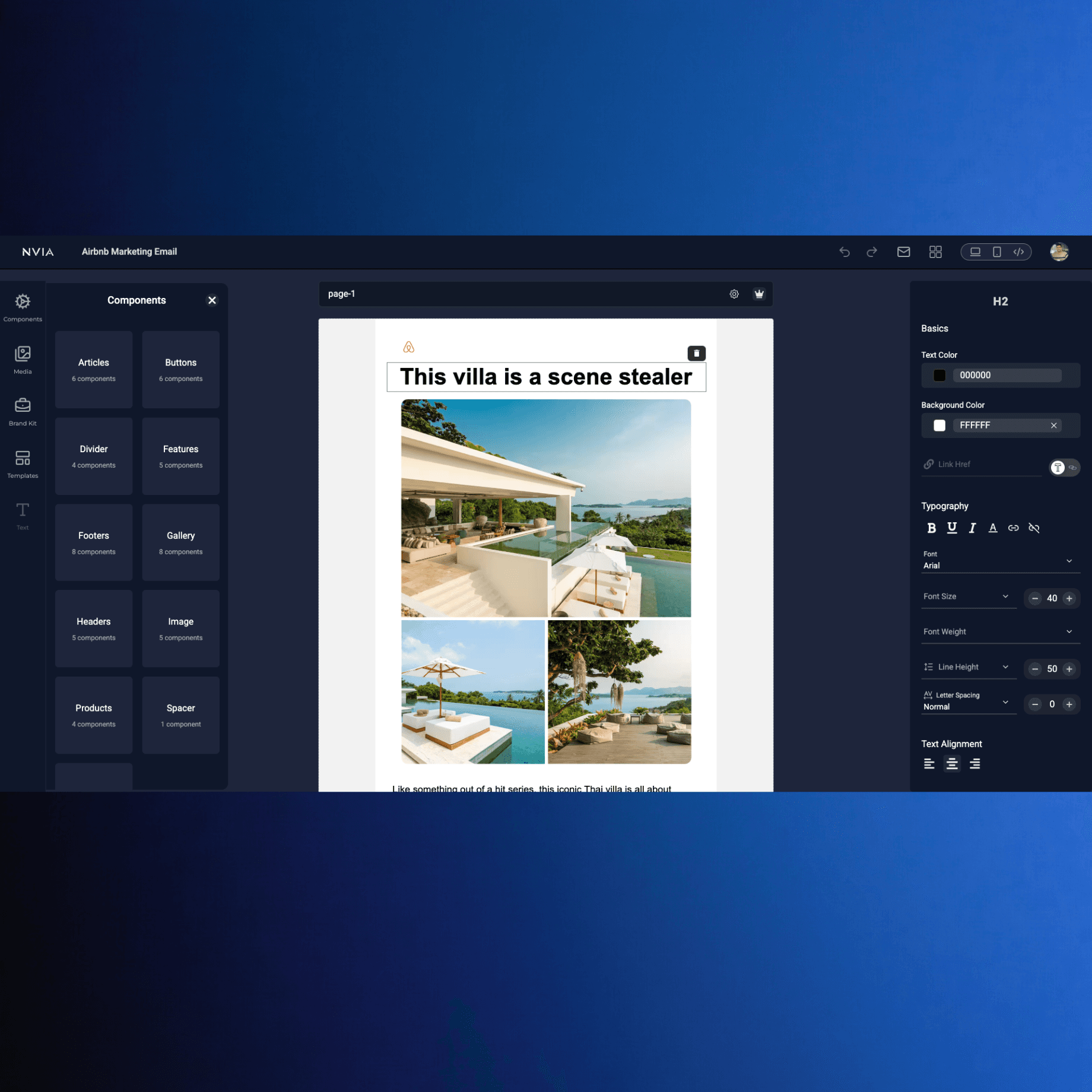Open the font color A icon
Viewport: 1092px width, 1092px height.
[992, 528]
